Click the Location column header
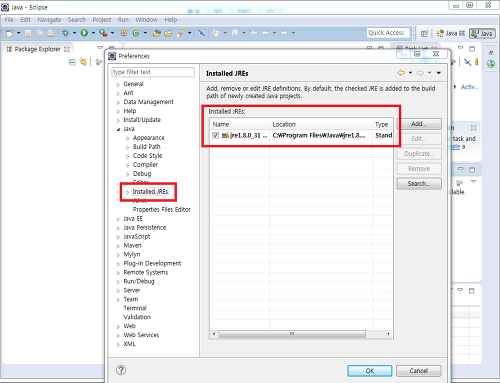 (x=321, y=124)
